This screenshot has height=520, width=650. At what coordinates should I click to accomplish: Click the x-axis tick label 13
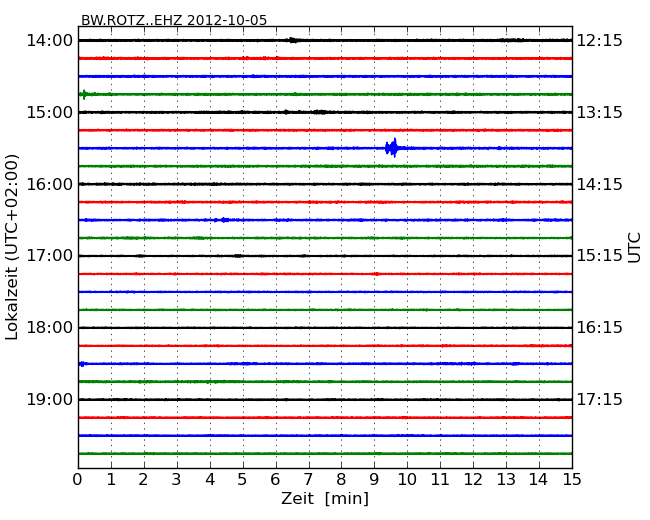(x=506, y=480)
